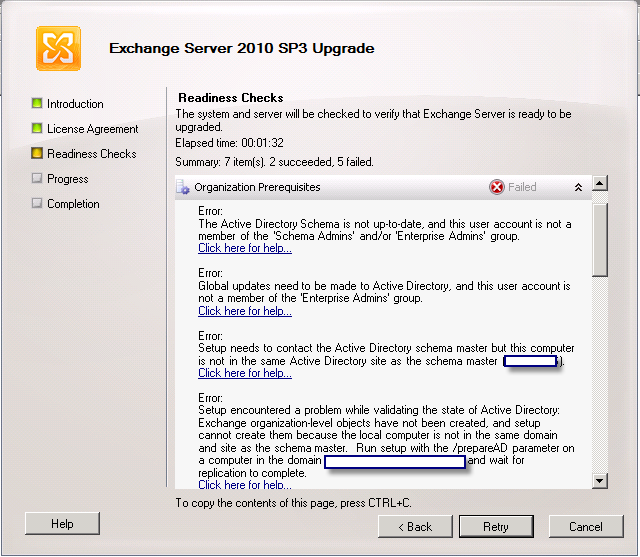
Task: Click the green Introduction step indicator
Action: click(37, 103)
